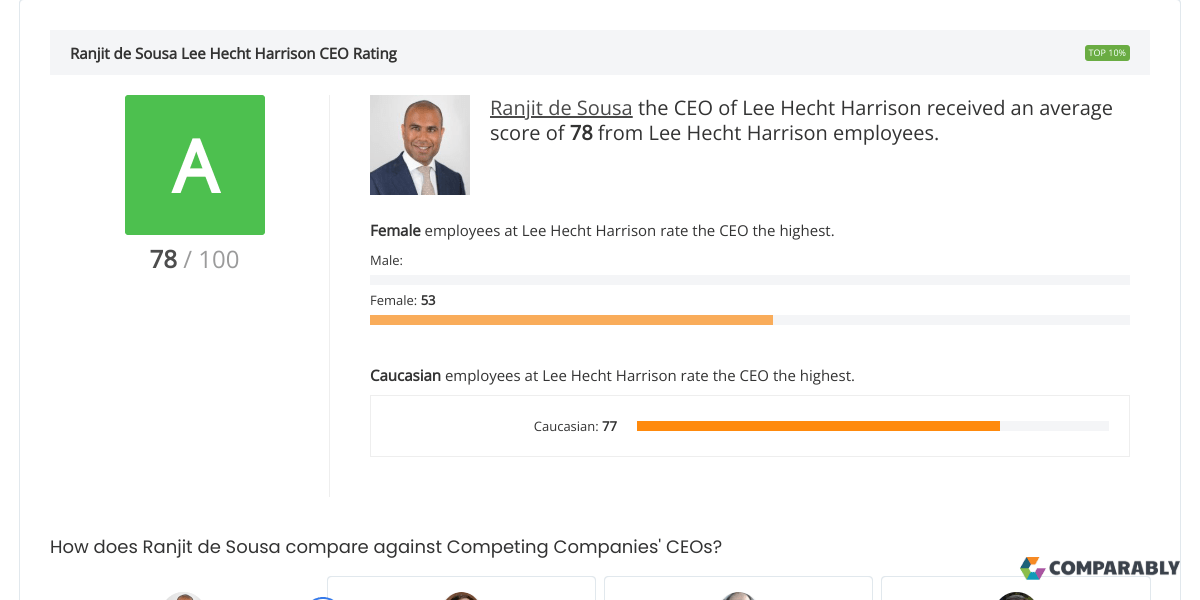Click the green A grade tile

click(195, 165)
